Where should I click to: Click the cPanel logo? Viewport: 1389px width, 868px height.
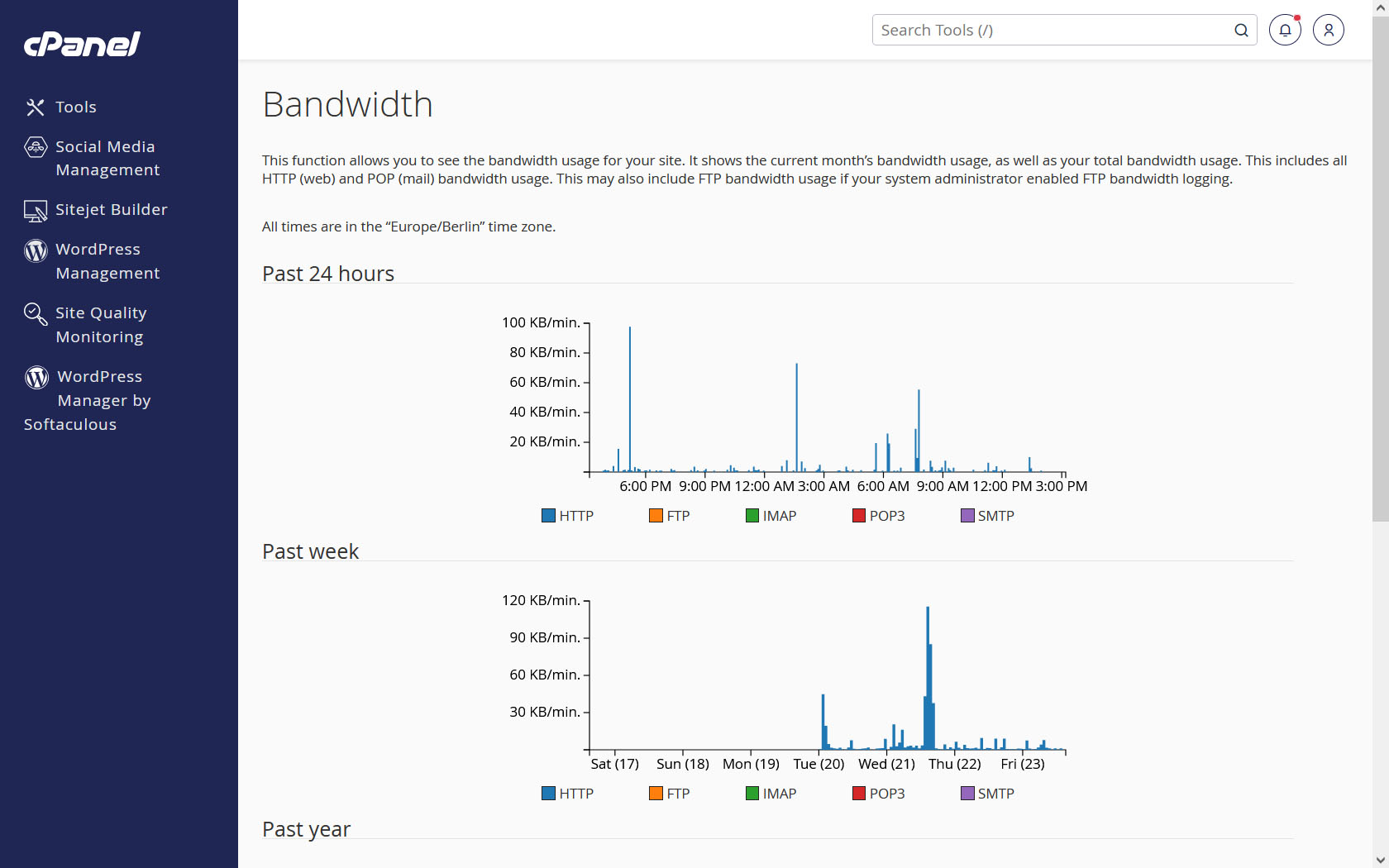coord(82,44)
